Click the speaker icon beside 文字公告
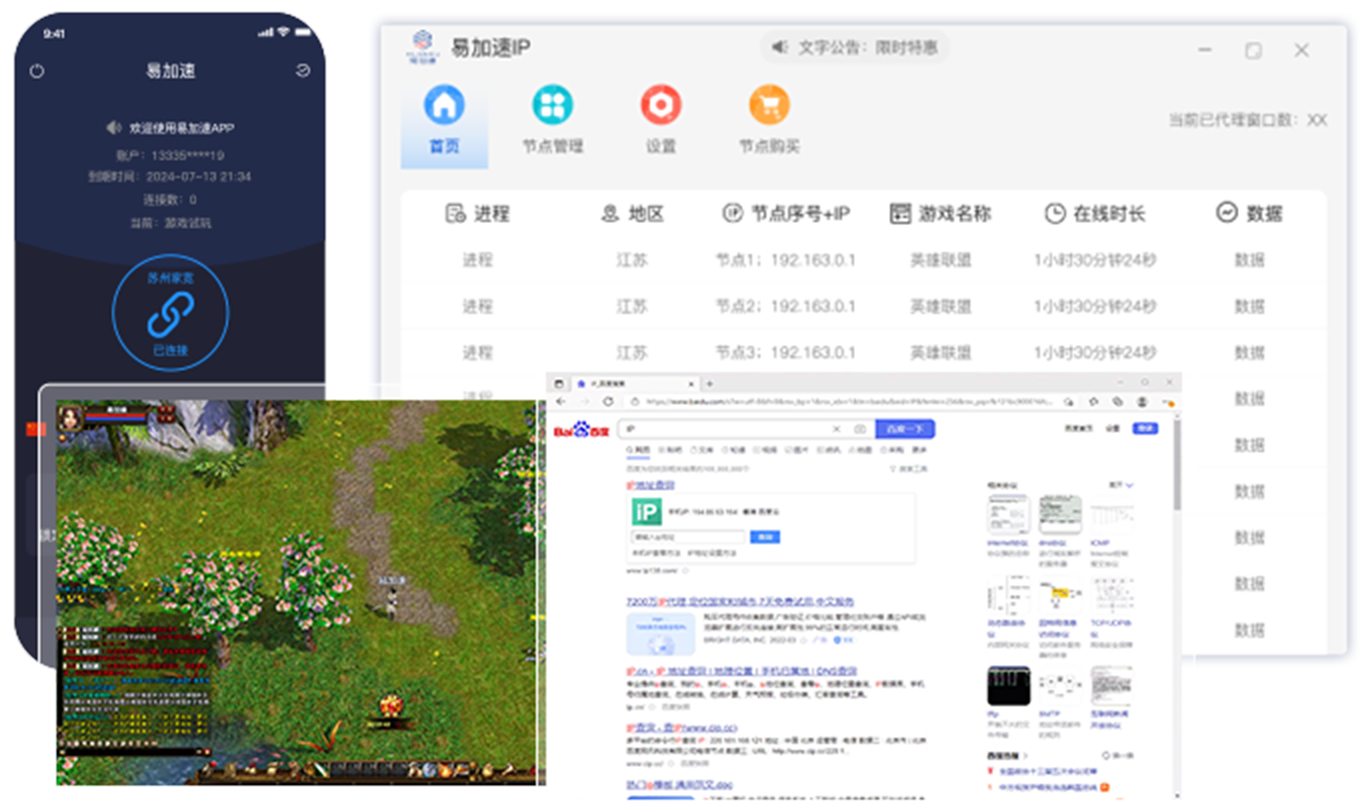This screenshot has width=1366, height=812. click(x=780, y=47)
